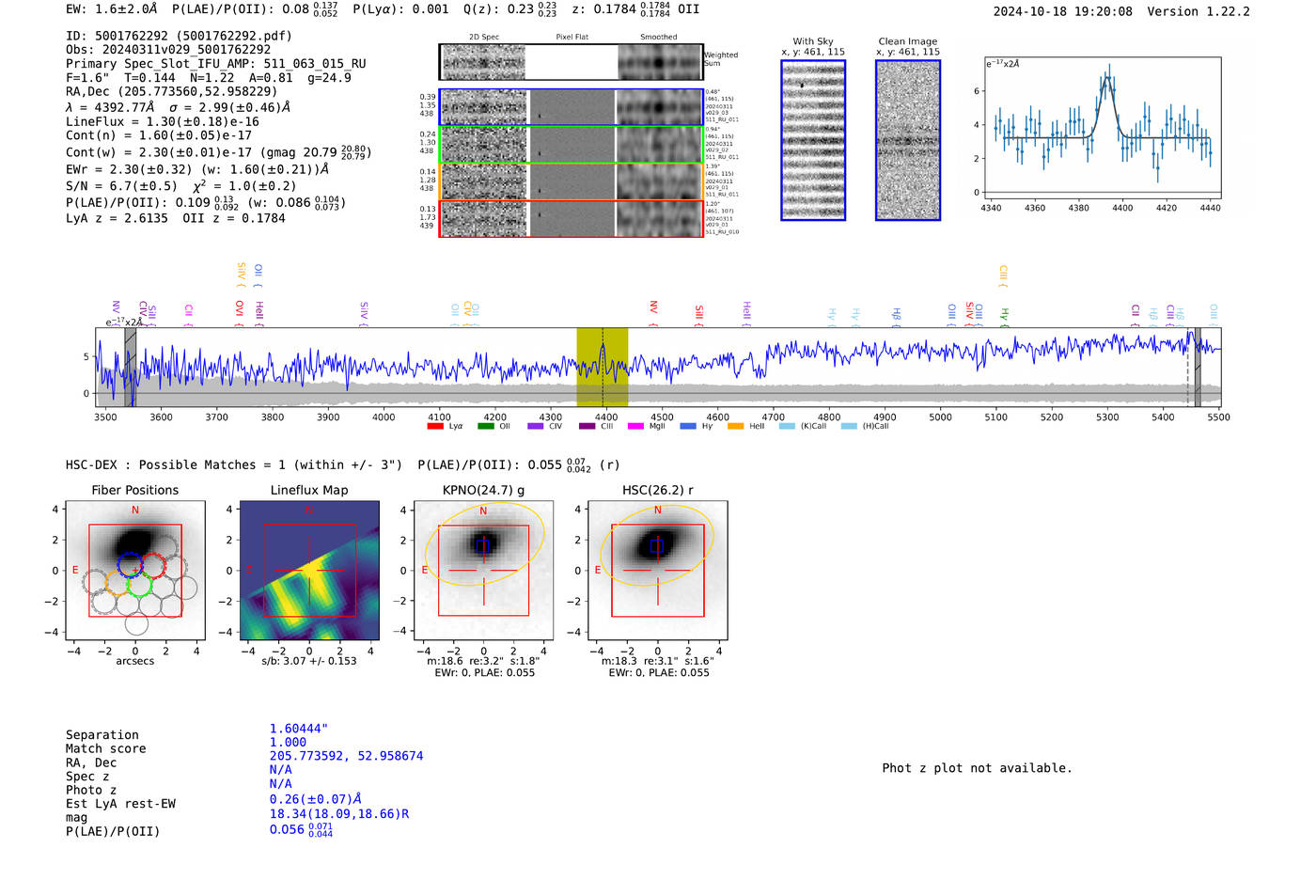Open the HSC(26.2) r cutout
1316x896 pixels.
tap(657, 571)
